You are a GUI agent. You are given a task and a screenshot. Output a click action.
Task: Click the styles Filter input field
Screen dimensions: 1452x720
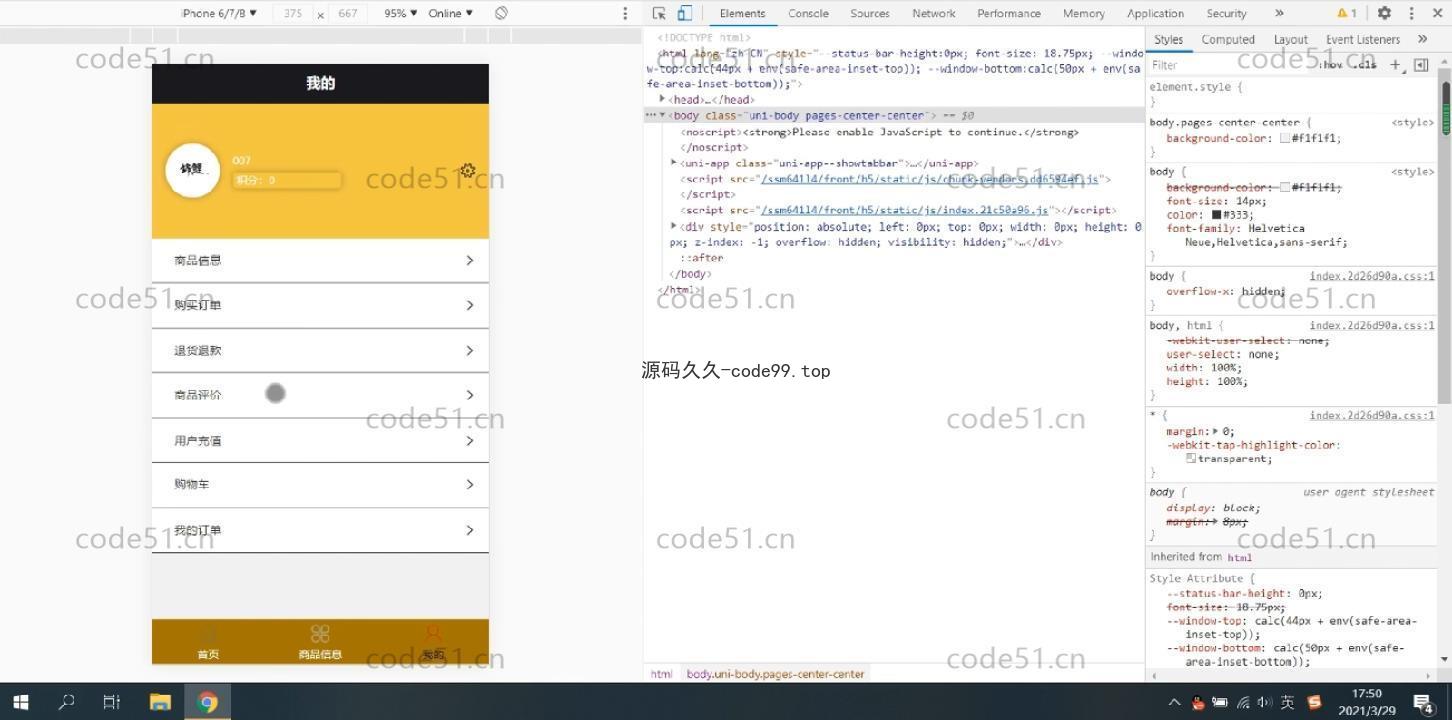[1228, 65]
